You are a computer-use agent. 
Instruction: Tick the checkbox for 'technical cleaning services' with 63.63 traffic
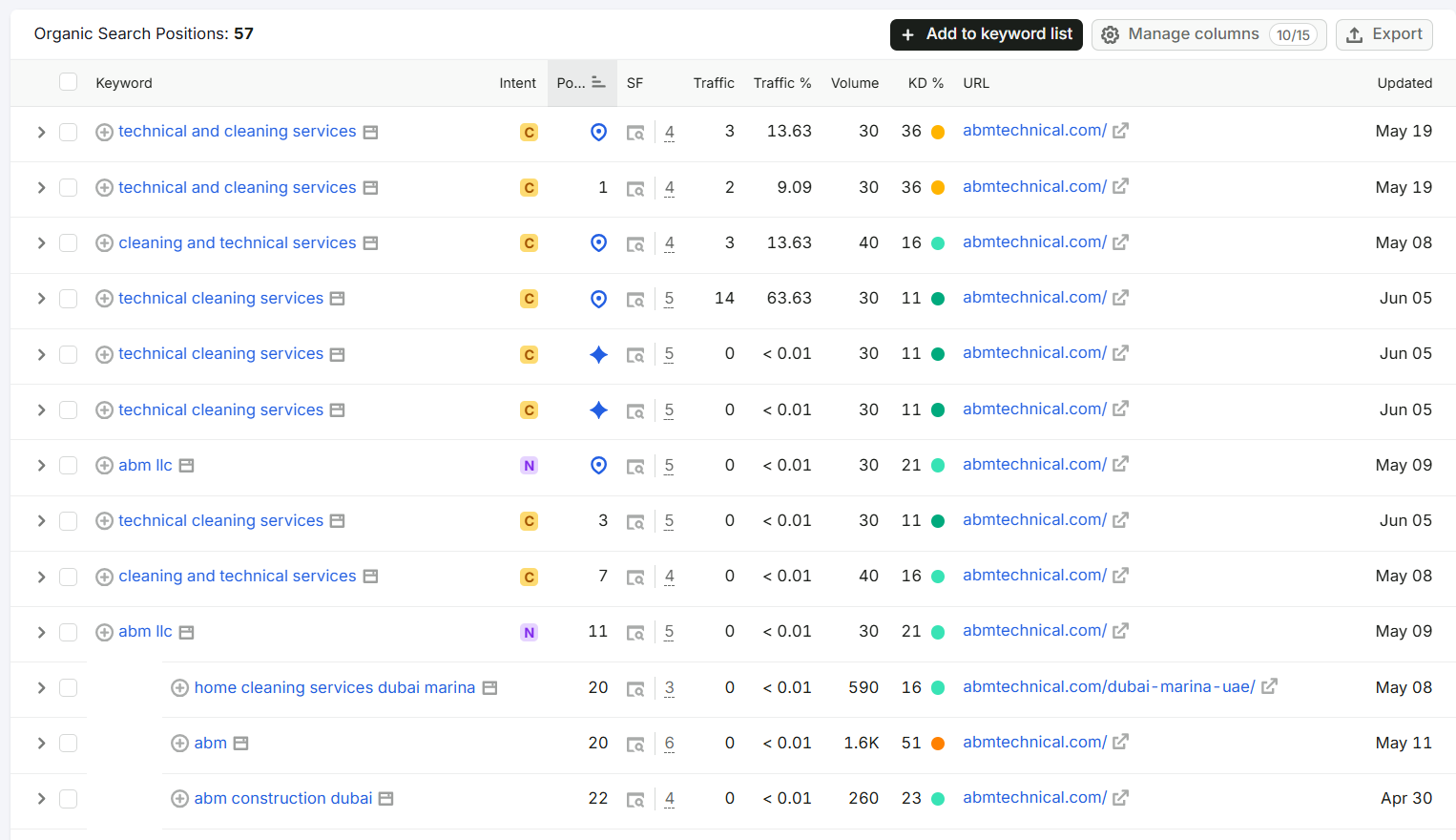(x=68, y=299)
